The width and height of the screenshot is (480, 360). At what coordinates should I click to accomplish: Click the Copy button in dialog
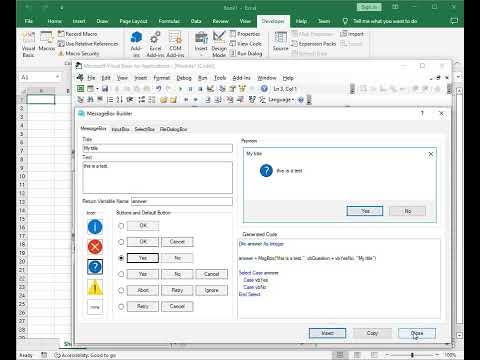tap(372, 333)
